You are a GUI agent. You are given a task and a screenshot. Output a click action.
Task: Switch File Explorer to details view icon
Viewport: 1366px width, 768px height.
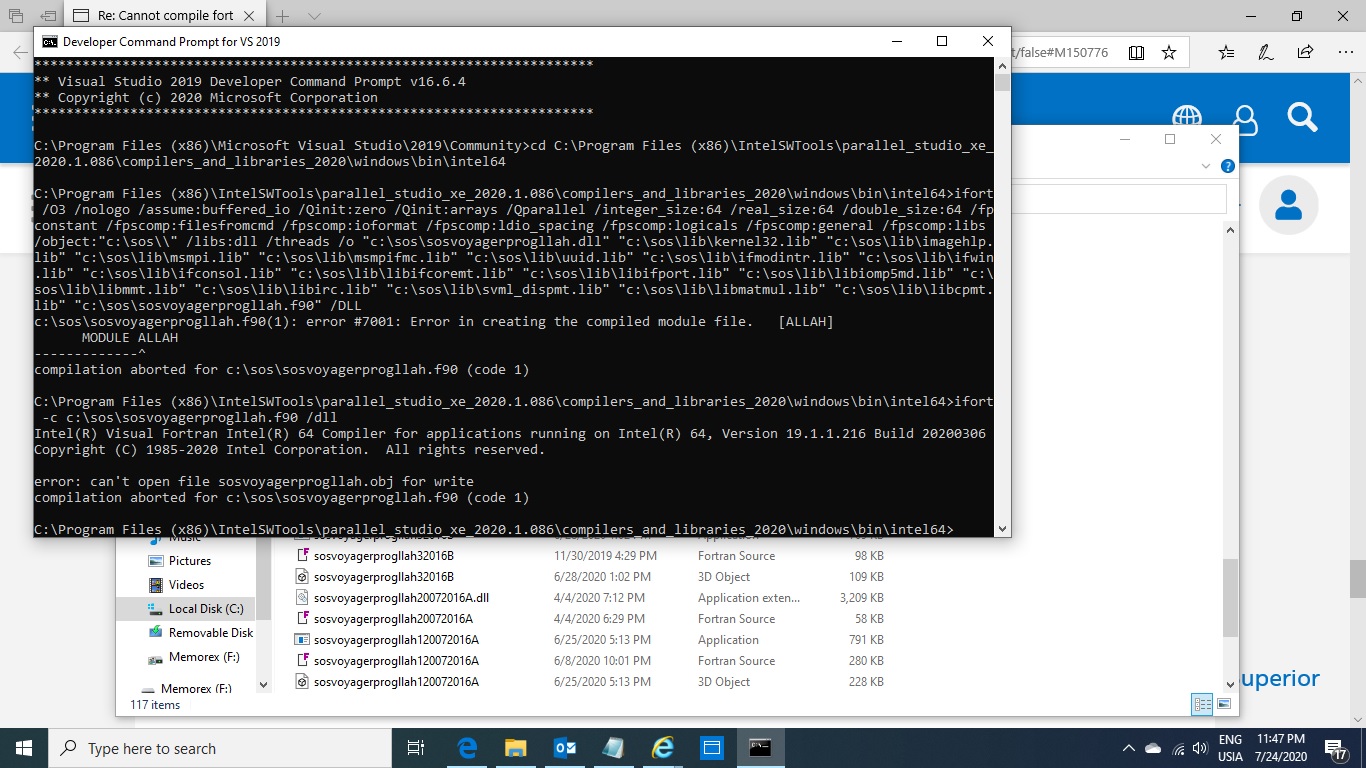pyautogui.click(x=1203, y=704)
